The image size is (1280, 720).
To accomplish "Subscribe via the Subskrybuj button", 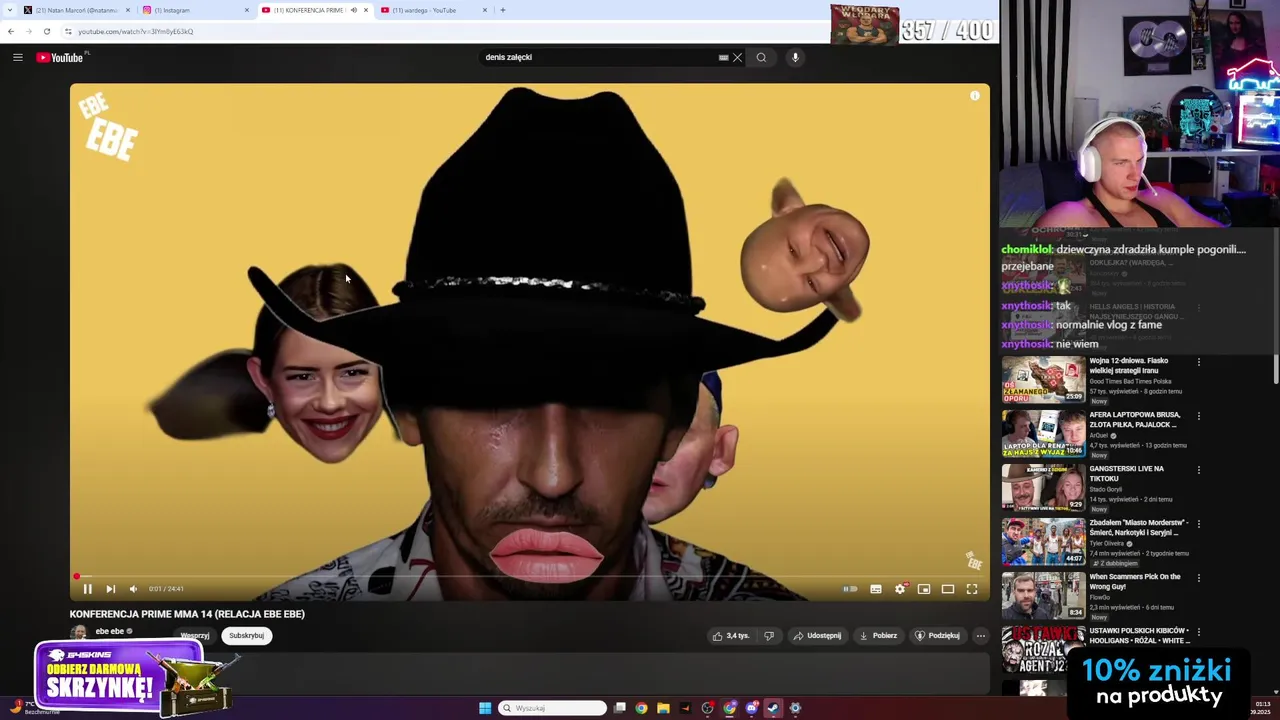I will [246, 635].
